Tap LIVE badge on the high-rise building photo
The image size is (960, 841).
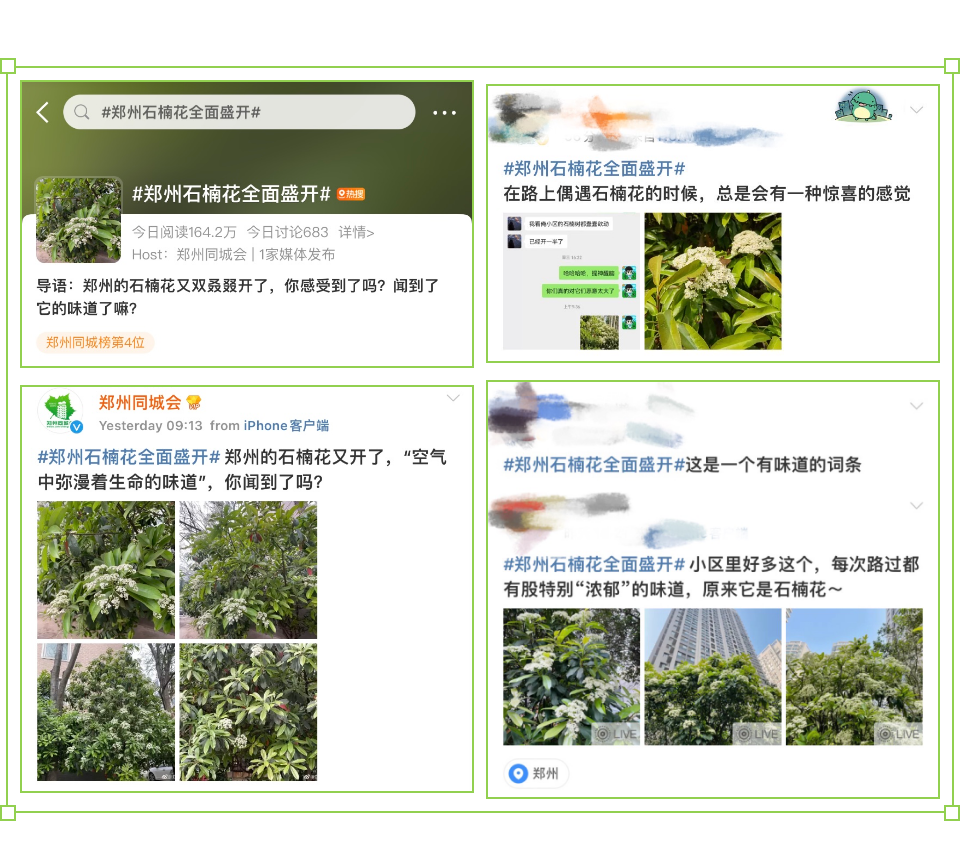[x=757, y=734]
